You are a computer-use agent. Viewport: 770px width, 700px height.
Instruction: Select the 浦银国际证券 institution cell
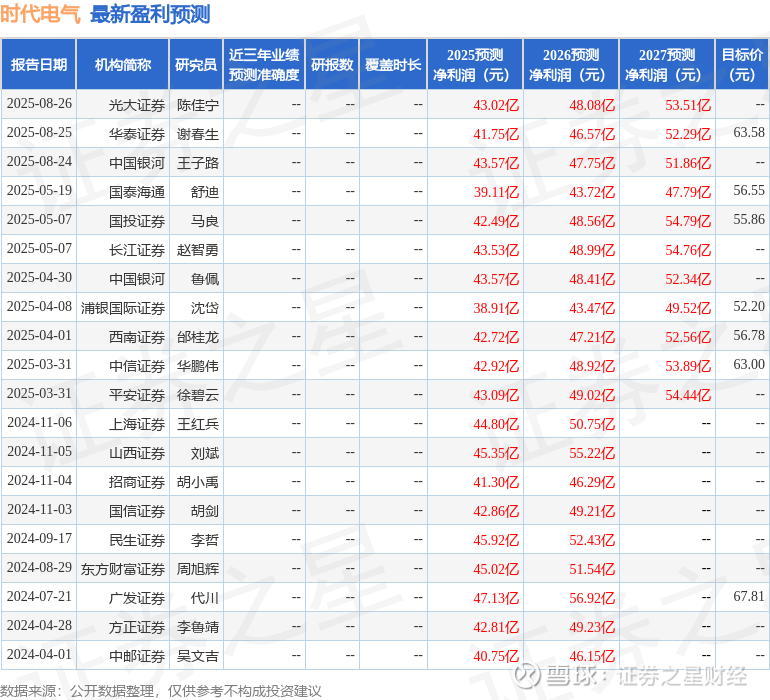(123, 308)
